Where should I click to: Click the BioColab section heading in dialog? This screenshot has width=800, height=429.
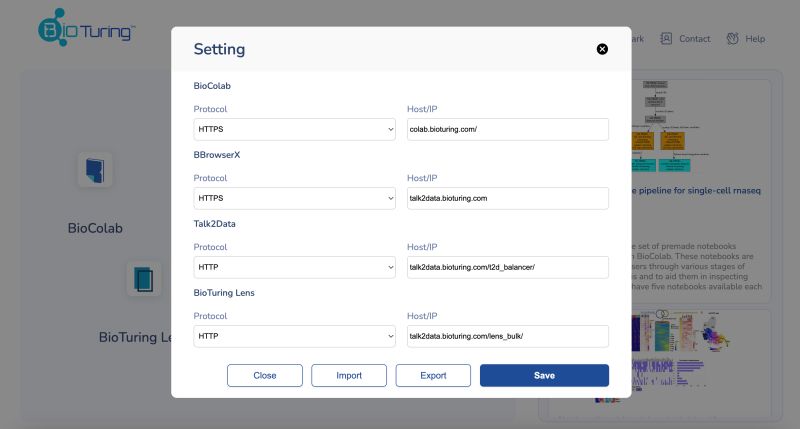212,86
